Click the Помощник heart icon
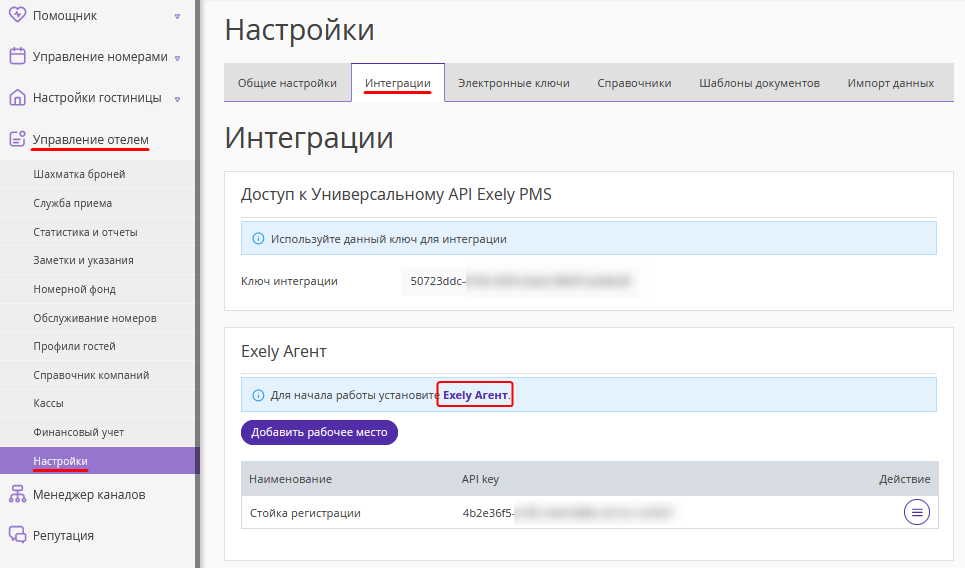The image size is (965, 568). tap(17, 15)
